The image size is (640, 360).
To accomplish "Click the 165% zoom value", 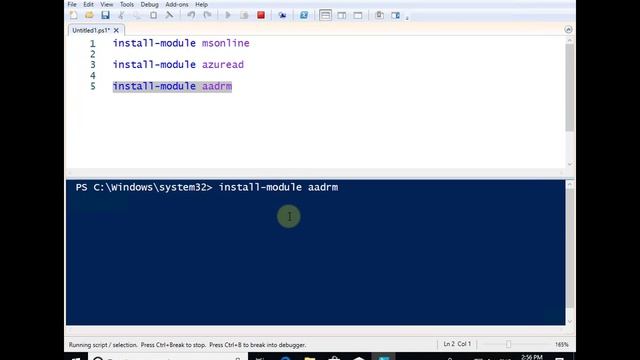I will click(562, 344).
